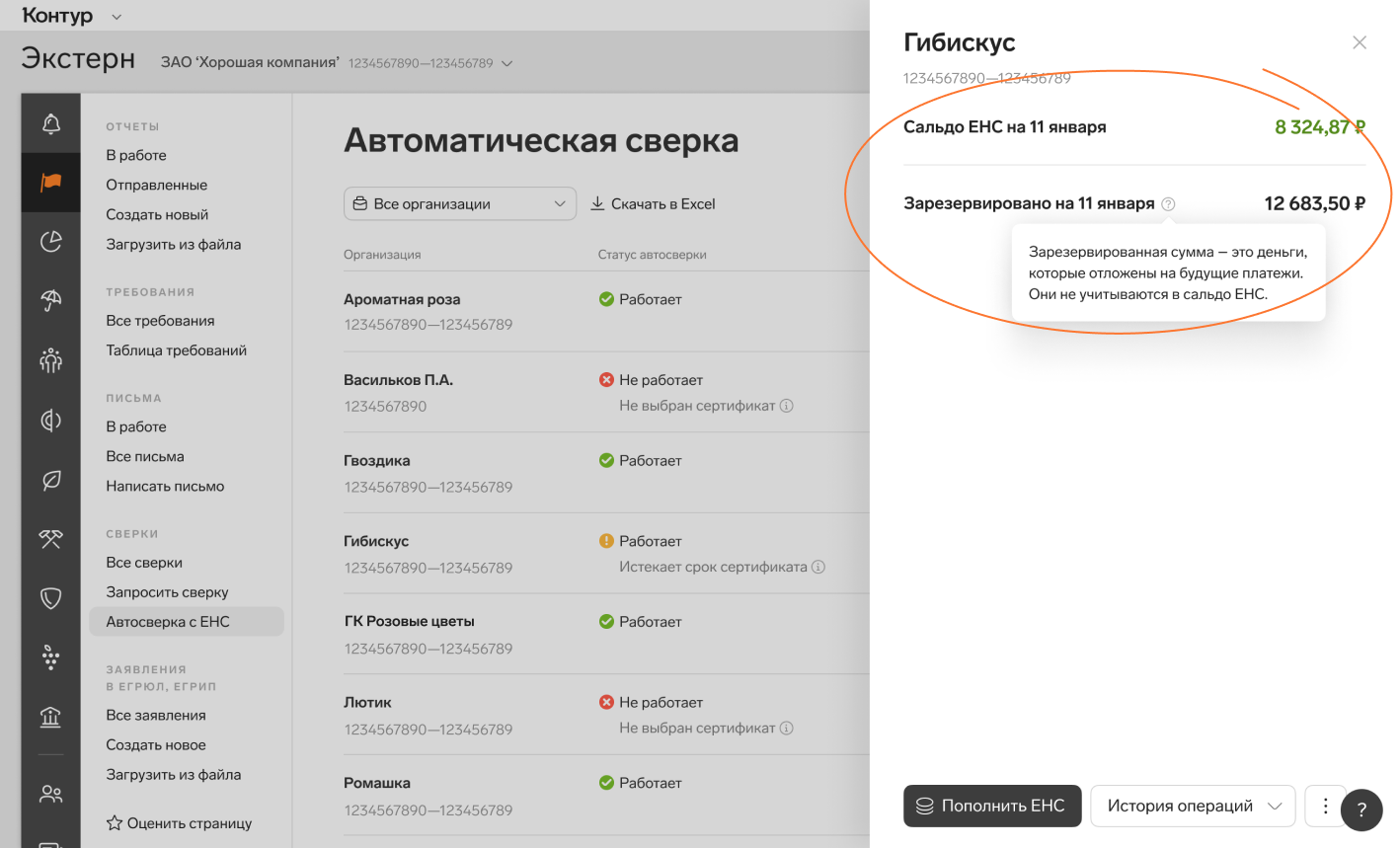1400x848 pixels.
Task: Select Автосверка с ЕНС menu item
Action: click(187, 622)
